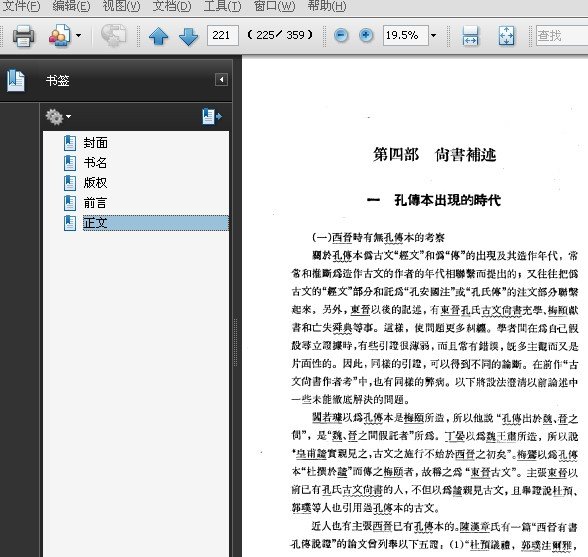Collapse the bookmarks panel with arrow button
Viewport: 588px width, 557px height.
click(221, 80)
